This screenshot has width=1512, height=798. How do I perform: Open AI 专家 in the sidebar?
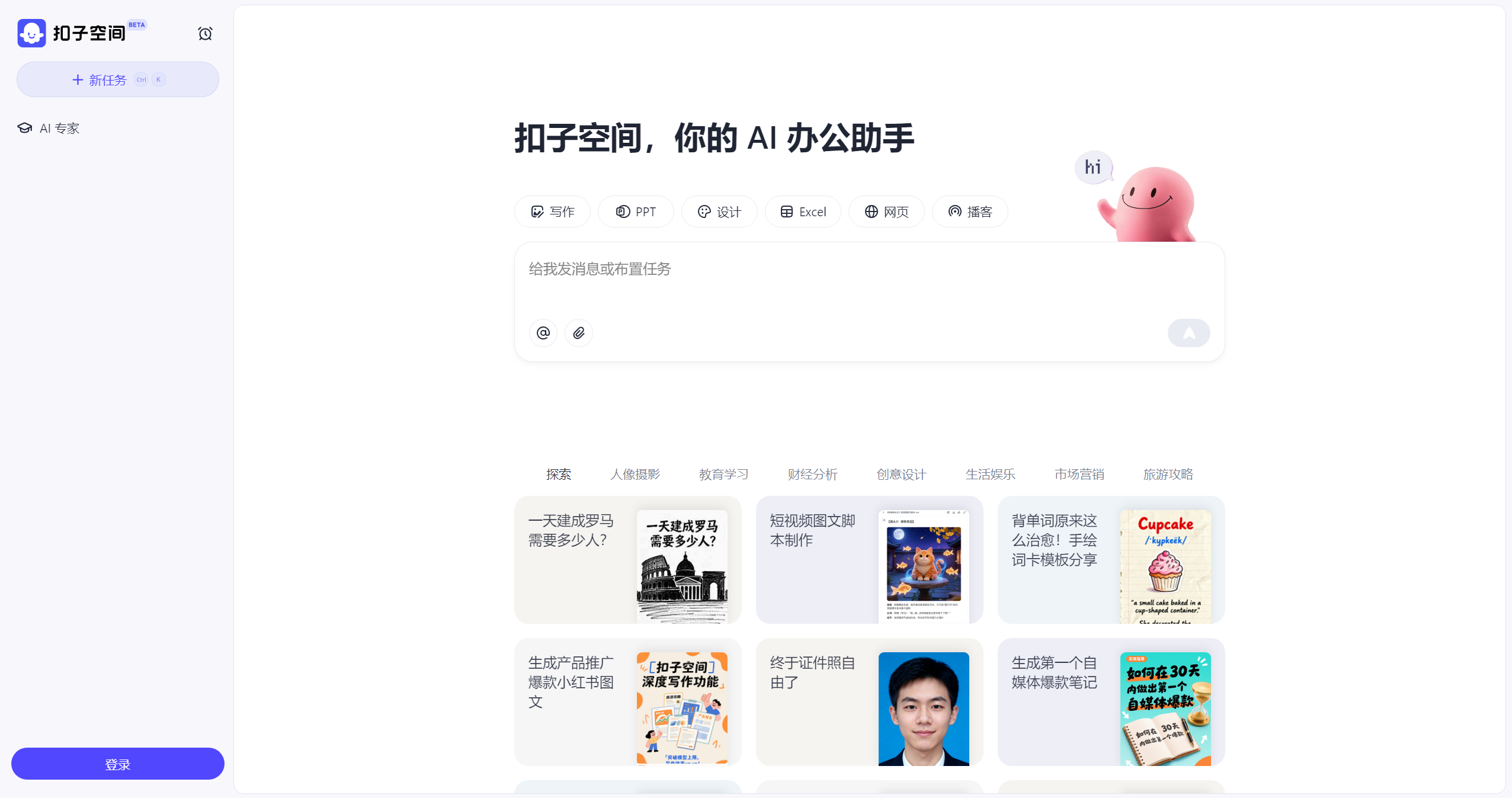tap(49, 128)
